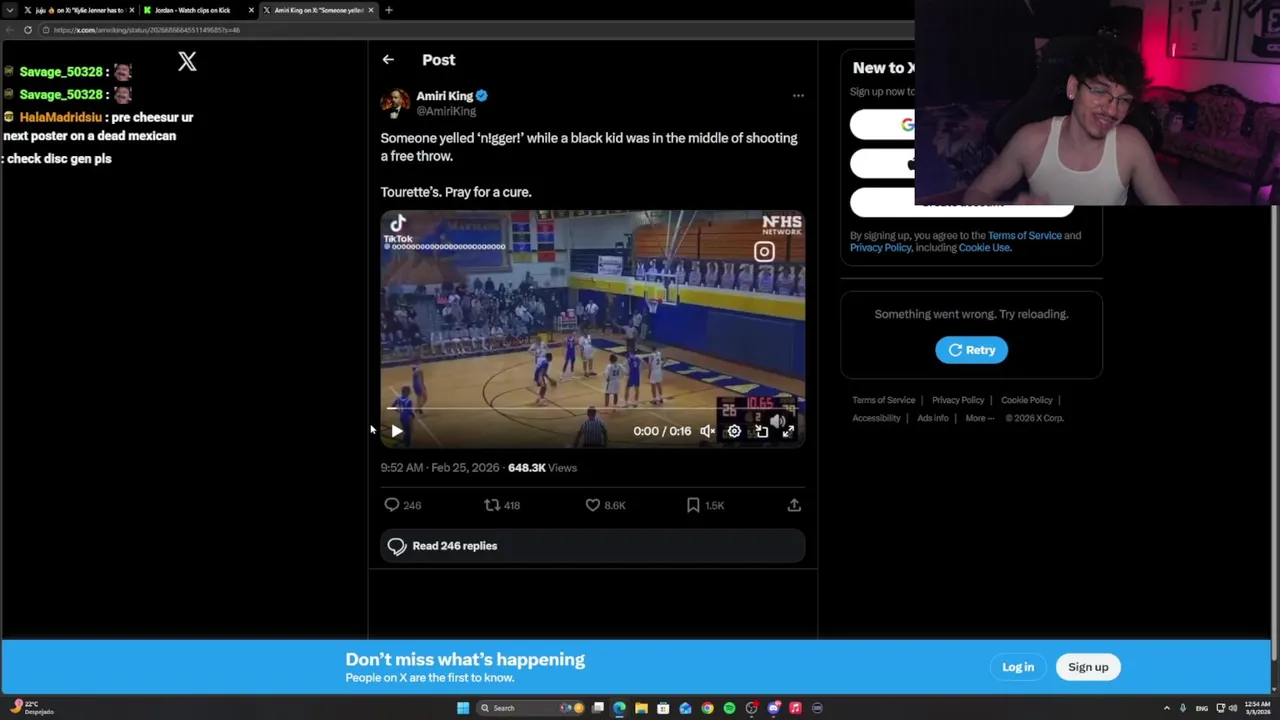Open Microsoft Edge from taskbar
The width and height of the screenshot is (1280, 720).
[x=619, y=708]
